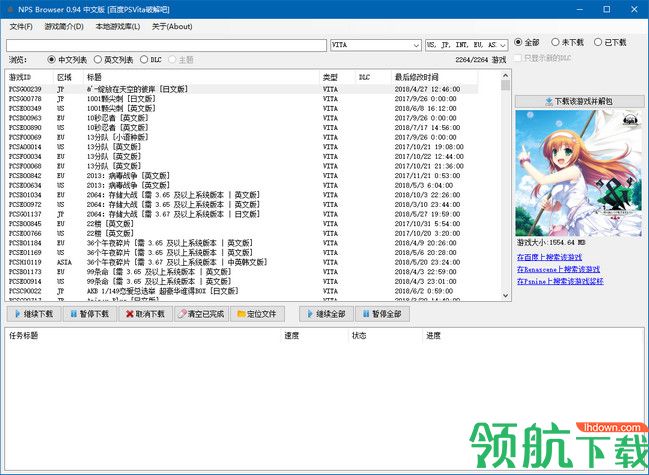Image resolution: width=649 pixels, height=475 pixels.
Task: Click the 状态 status column header
Action: (x=385, y=336)
